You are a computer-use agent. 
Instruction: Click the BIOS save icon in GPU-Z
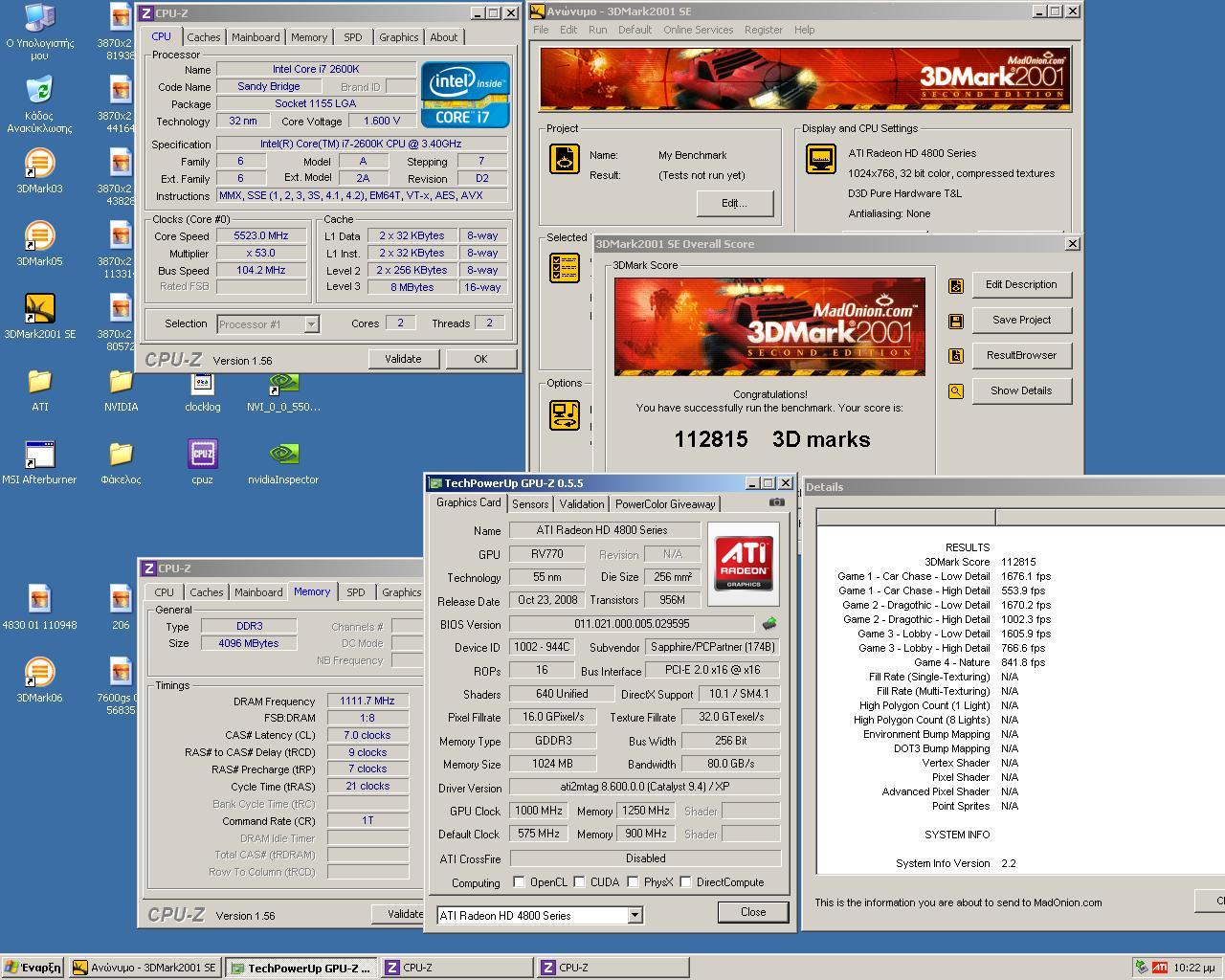768,624
